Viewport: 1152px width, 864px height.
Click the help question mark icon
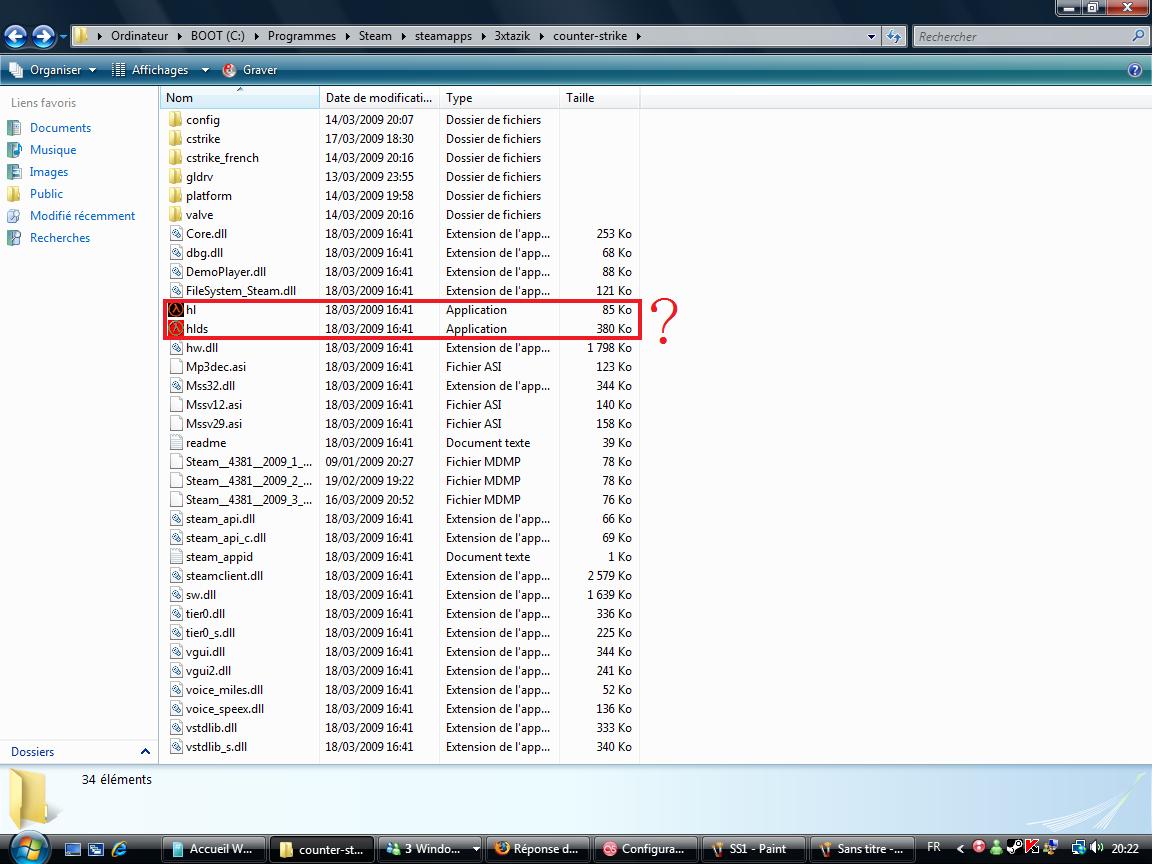click(1135, 70)
